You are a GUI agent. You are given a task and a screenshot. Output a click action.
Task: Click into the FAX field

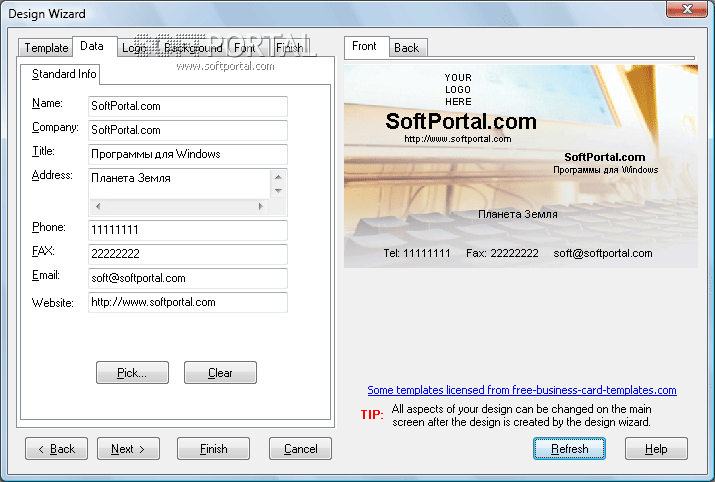pyautogui.click(x=188, y=254)
